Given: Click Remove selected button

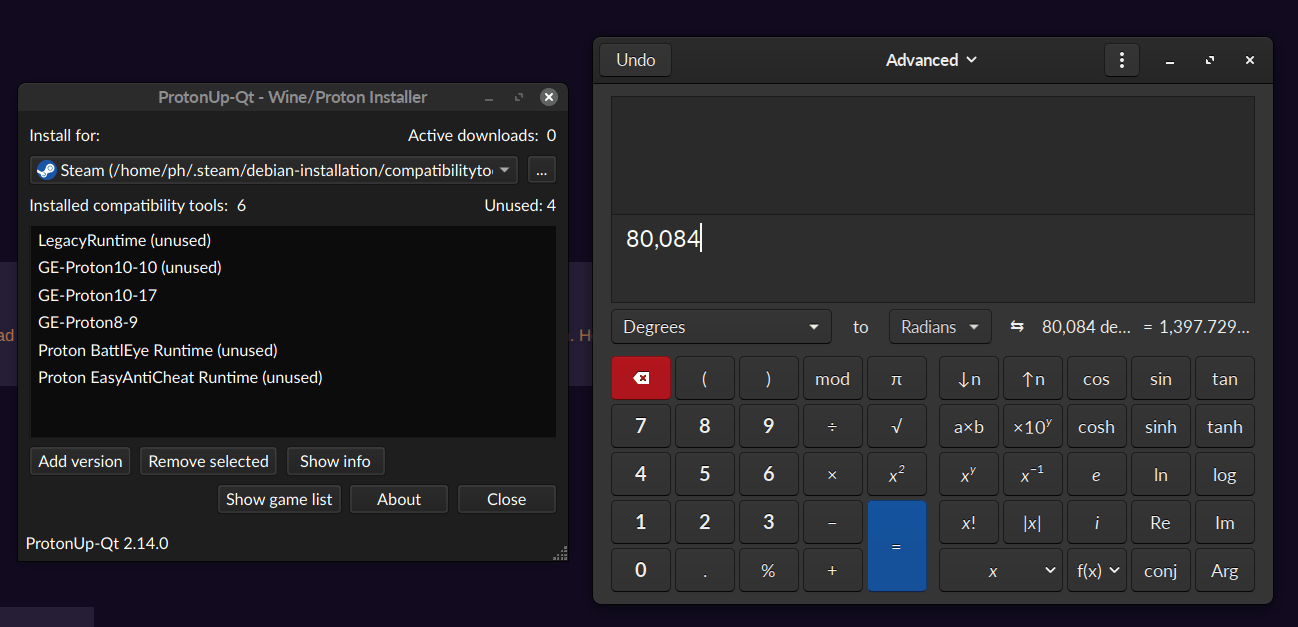Looking at the screenshot, I should [208, 461].
